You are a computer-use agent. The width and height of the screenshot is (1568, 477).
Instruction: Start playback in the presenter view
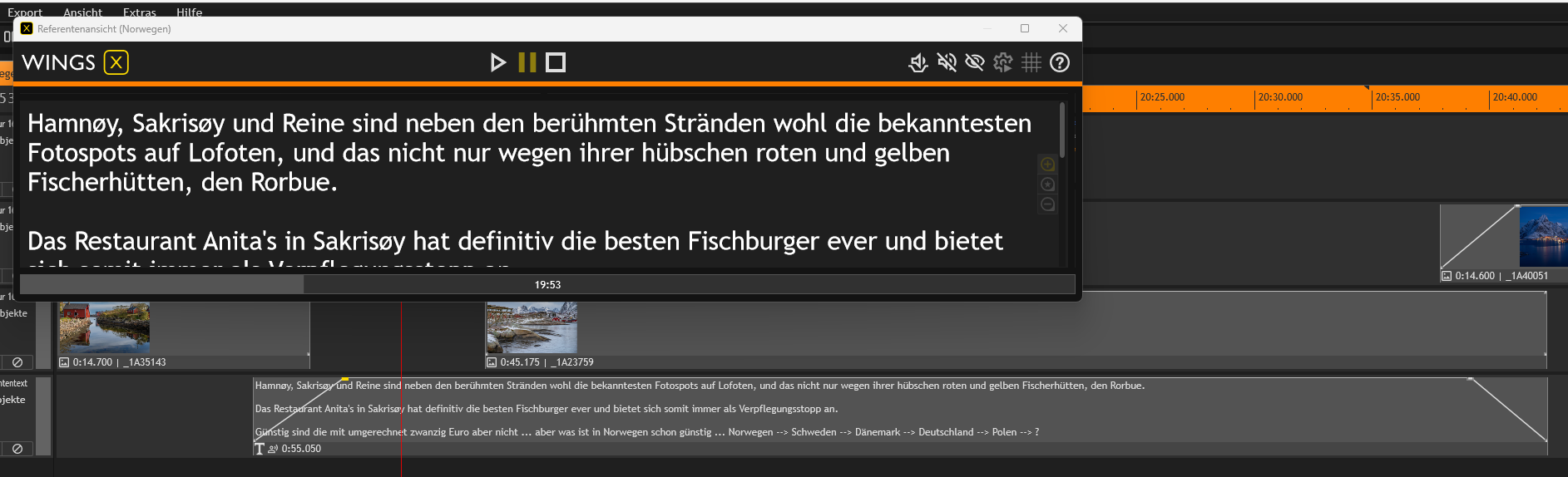point(497,62)
